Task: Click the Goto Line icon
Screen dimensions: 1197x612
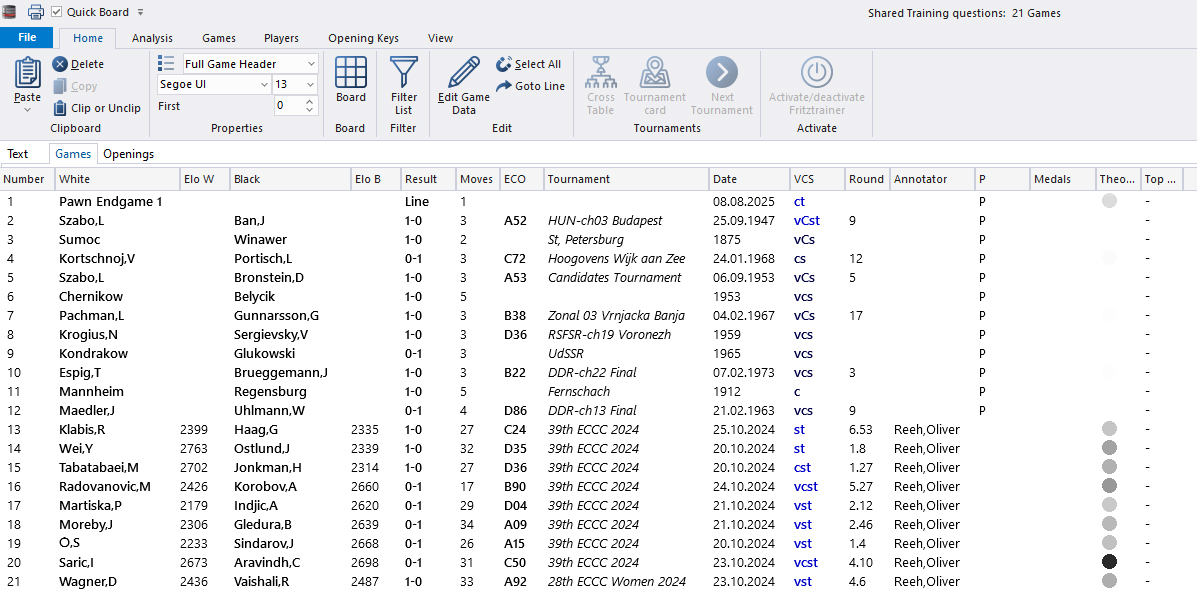Action: [x=504, y=86]
